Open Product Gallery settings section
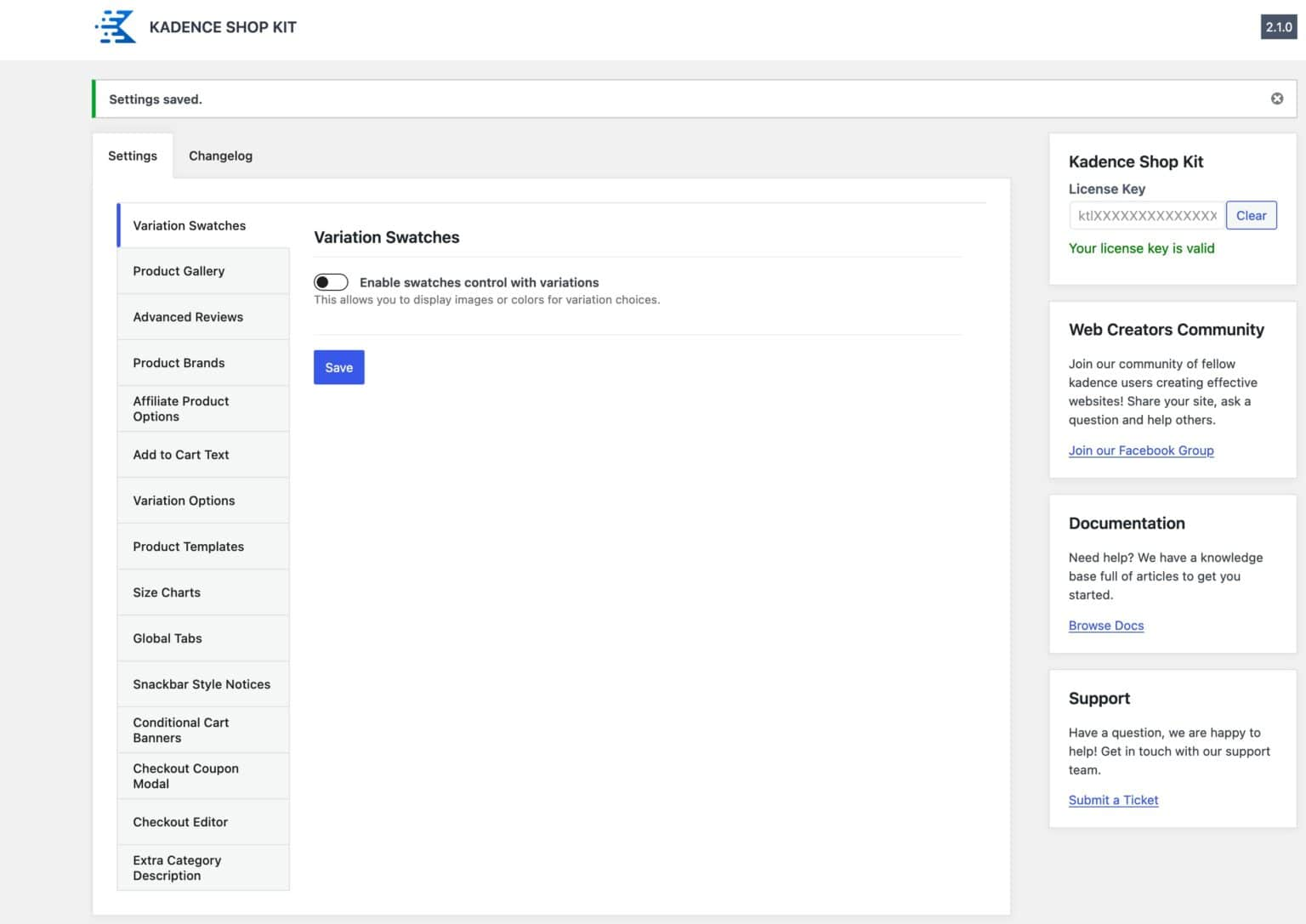 [179, 271]
